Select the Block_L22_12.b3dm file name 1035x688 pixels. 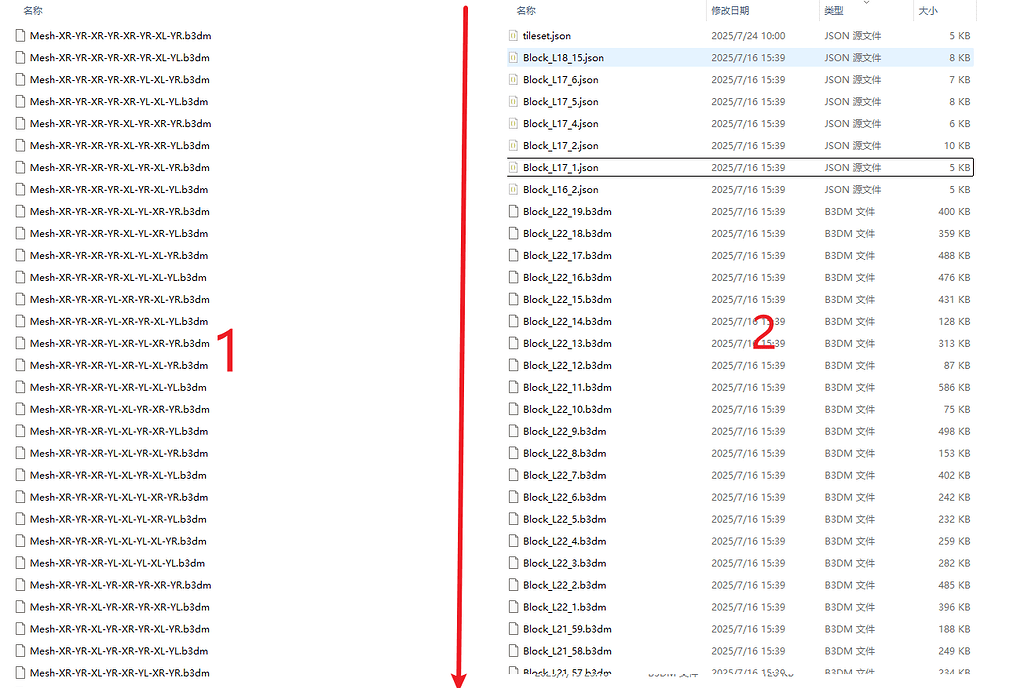coord(567,366)
